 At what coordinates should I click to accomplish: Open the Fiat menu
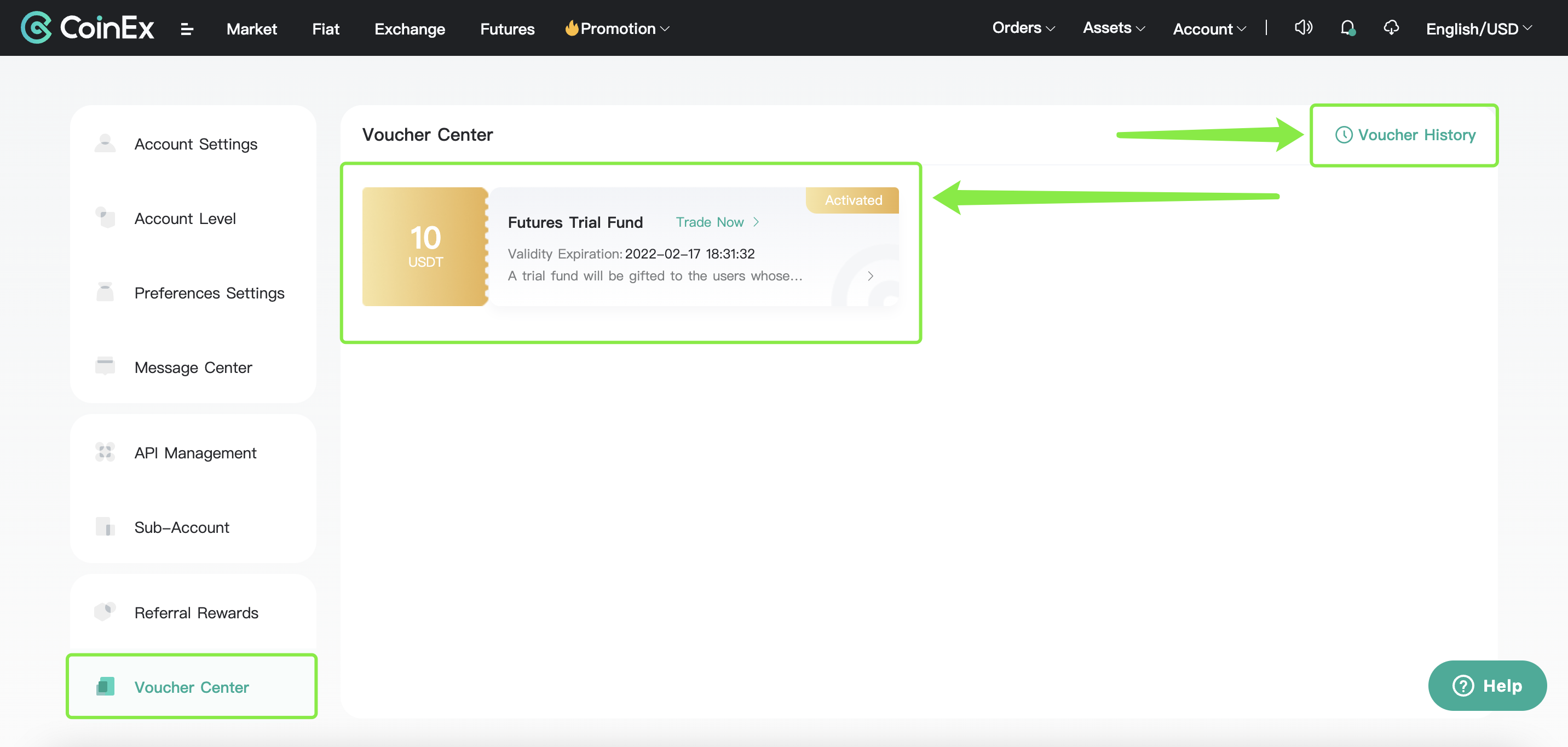[326, 28]
